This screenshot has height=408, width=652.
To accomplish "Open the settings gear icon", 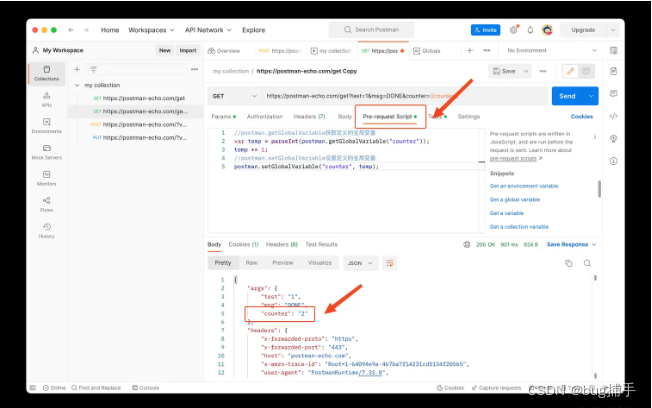I will [514, 30].
